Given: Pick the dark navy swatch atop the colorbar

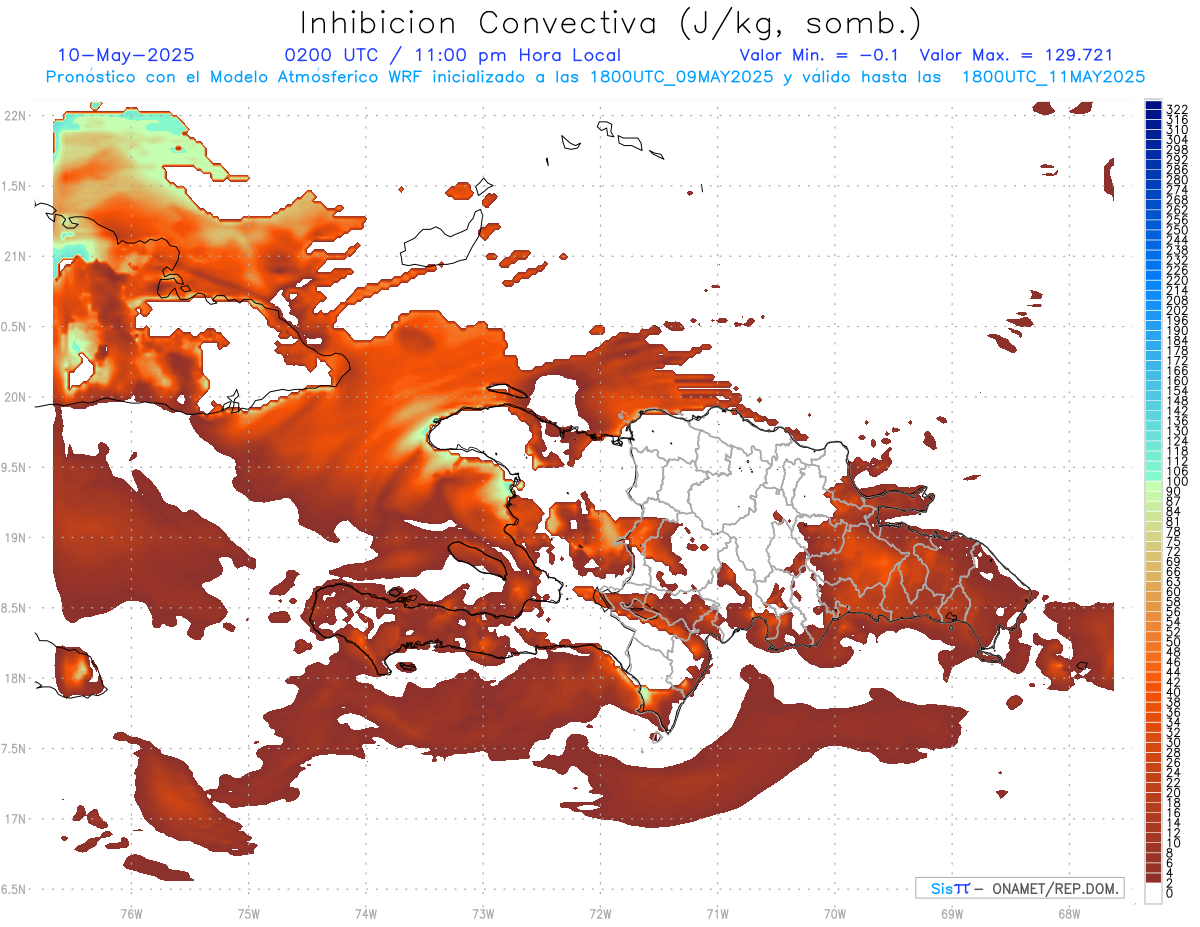Looking at the screenshot, I should pos(1153,105).
